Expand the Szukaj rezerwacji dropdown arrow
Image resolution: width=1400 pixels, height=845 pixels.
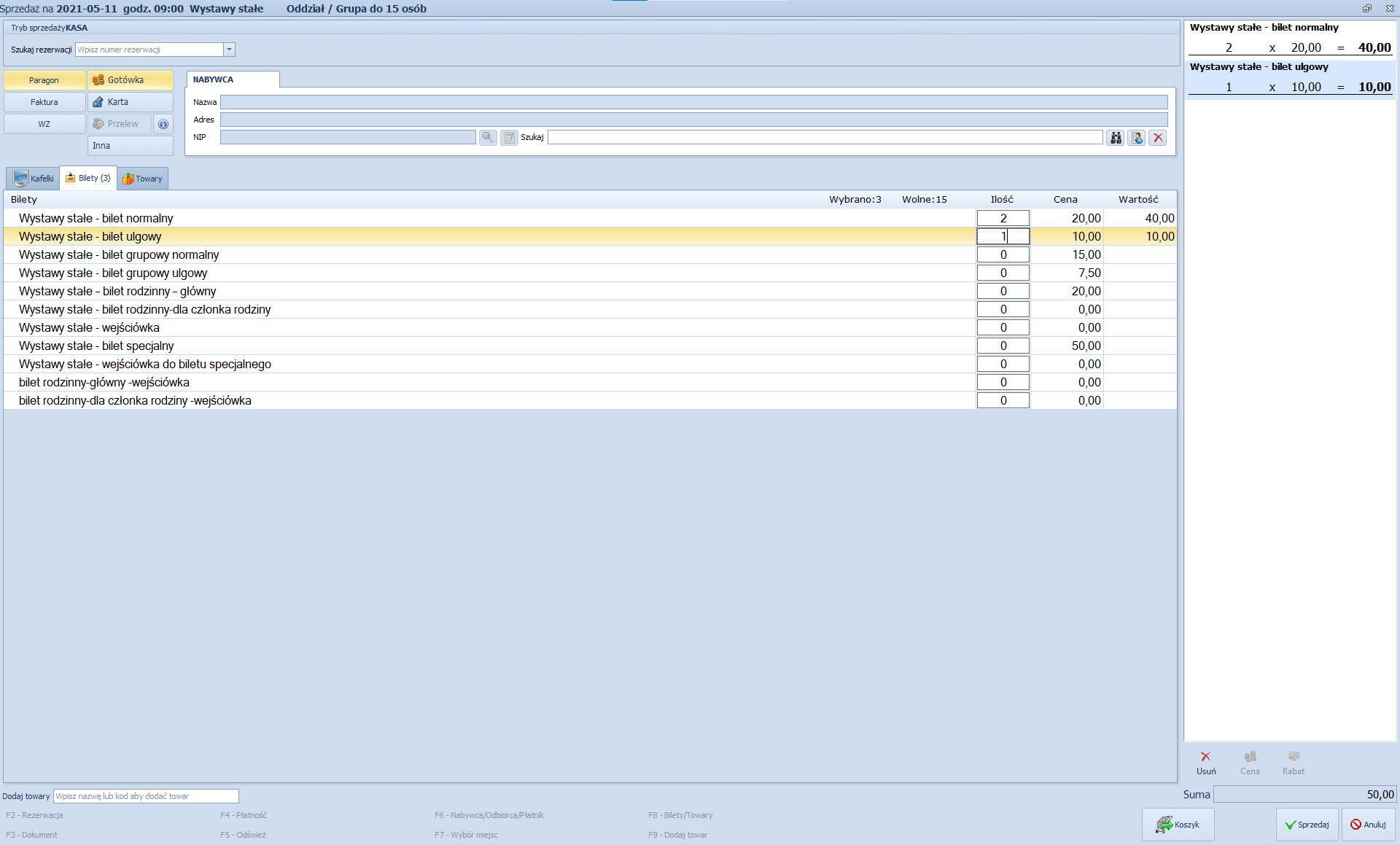pyautogui.click(x=229, y=50)
